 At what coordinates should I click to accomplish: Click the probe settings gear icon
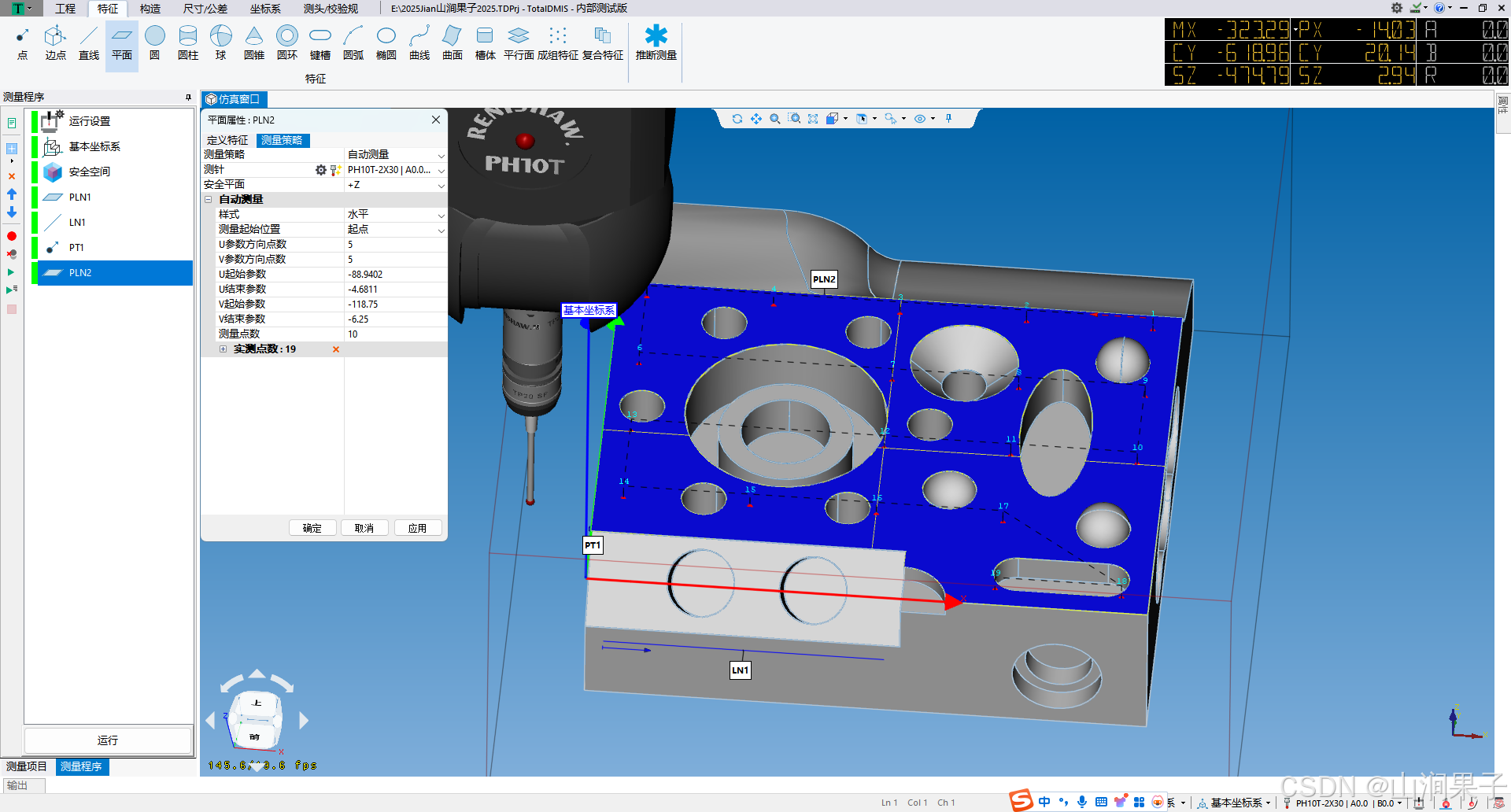[x=321, y=170]
